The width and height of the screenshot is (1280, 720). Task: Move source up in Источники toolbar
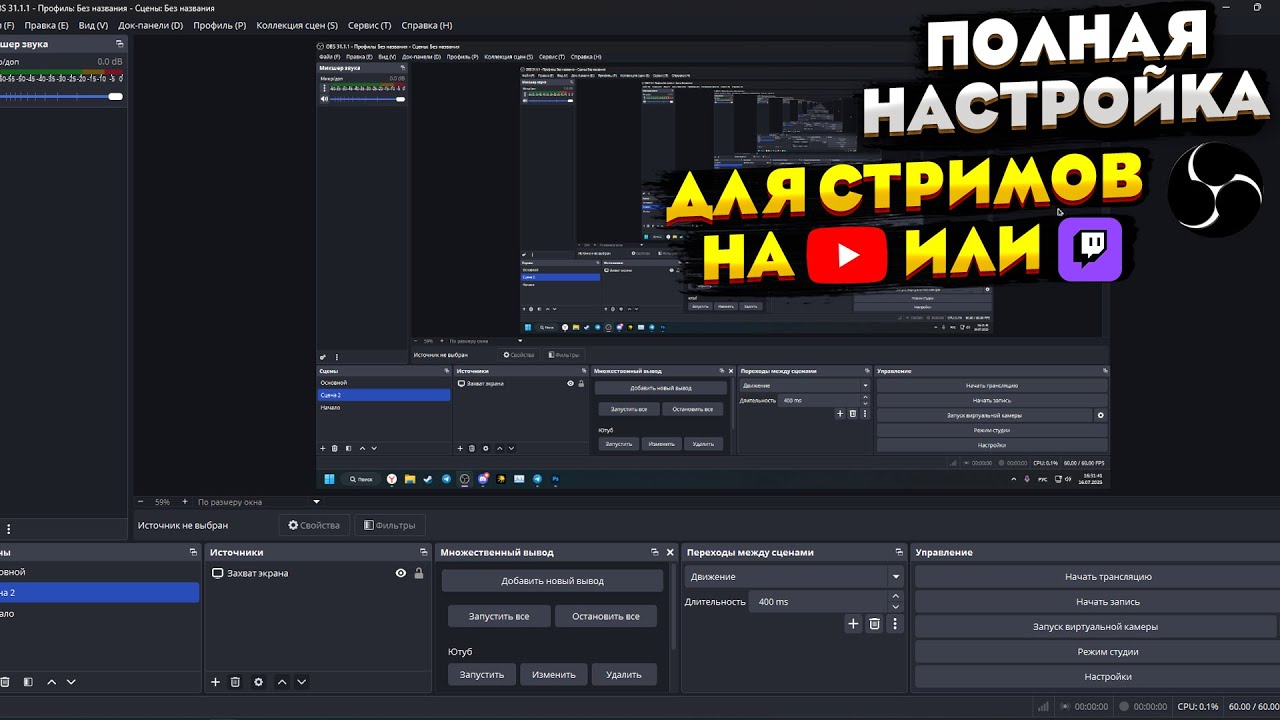click(x=282, y=682)
